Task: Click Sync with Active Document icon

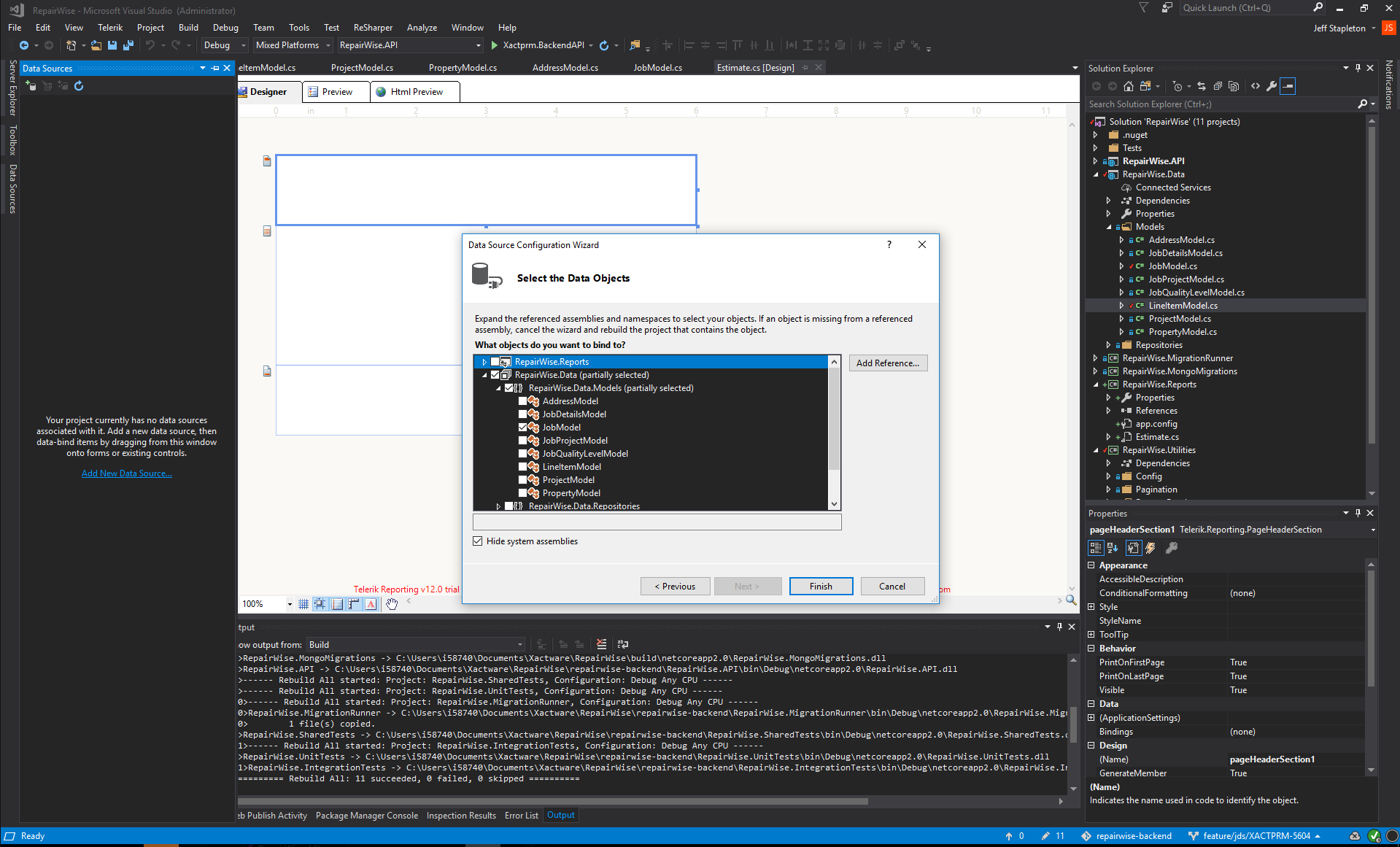Action: 1202,86
